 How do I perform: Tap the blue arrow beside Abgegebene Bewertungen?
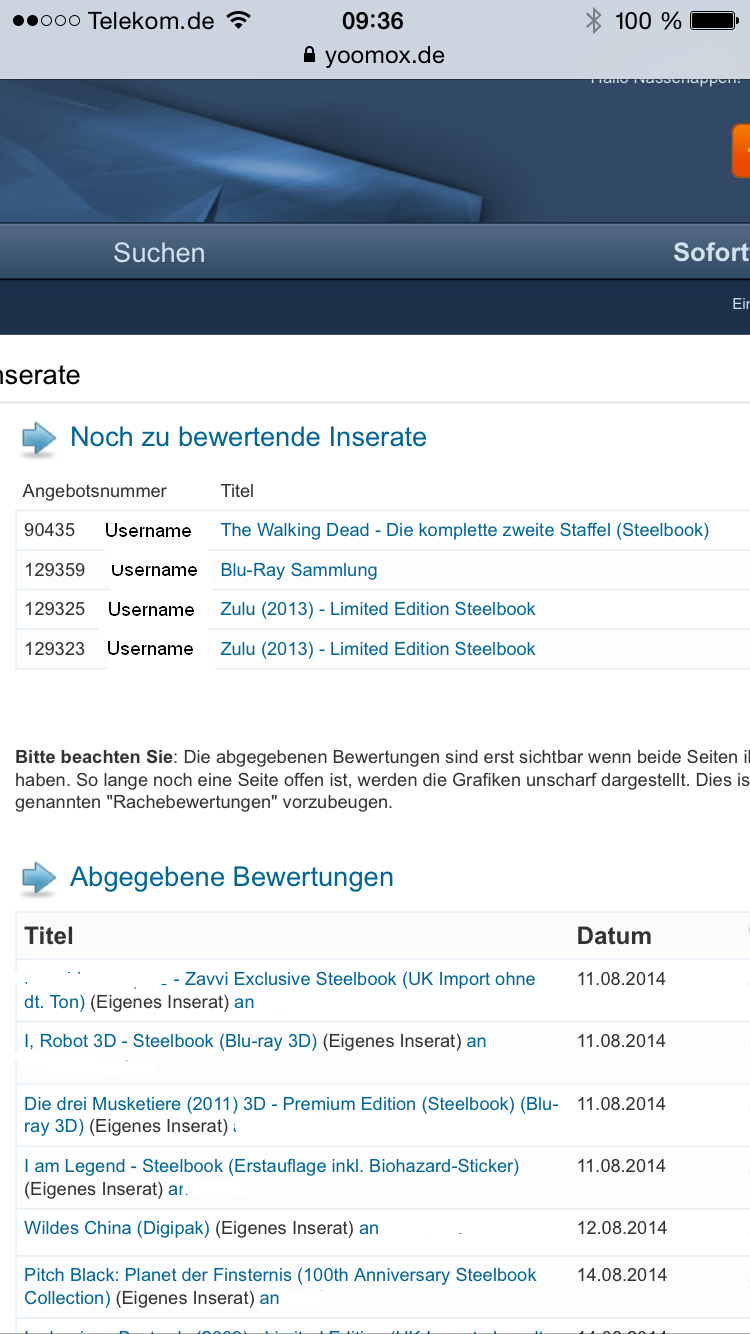click(x=39, y=879)
